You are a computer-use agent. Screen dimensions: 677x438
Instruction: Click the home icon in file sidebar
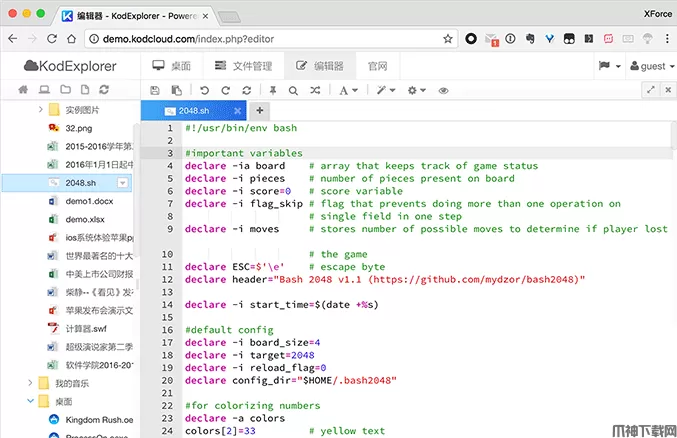pyautogui.click(x=22, y=90)
